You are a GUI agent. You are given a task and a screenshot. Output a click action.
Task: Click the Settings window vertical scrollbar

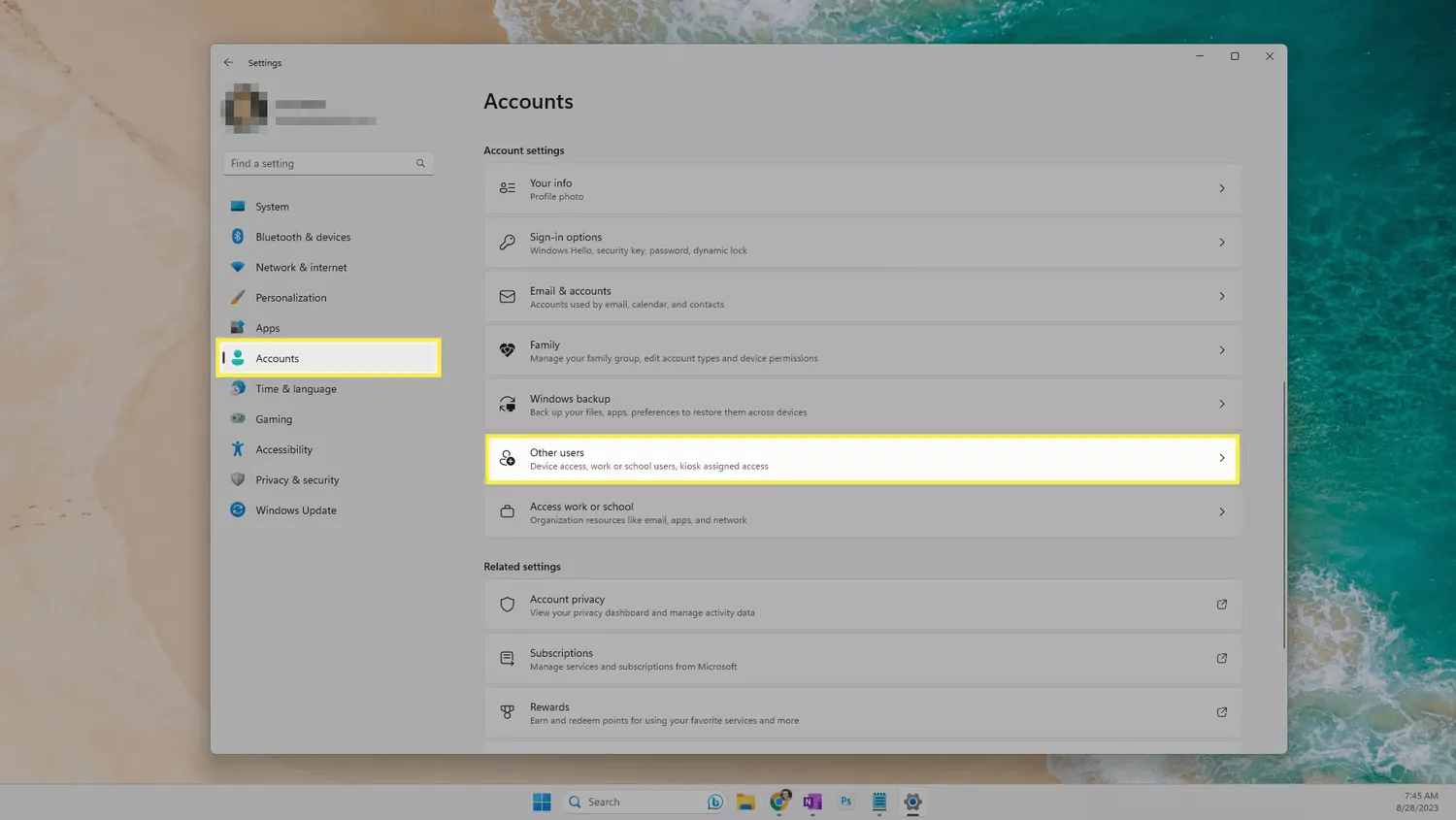point(1283,514)
